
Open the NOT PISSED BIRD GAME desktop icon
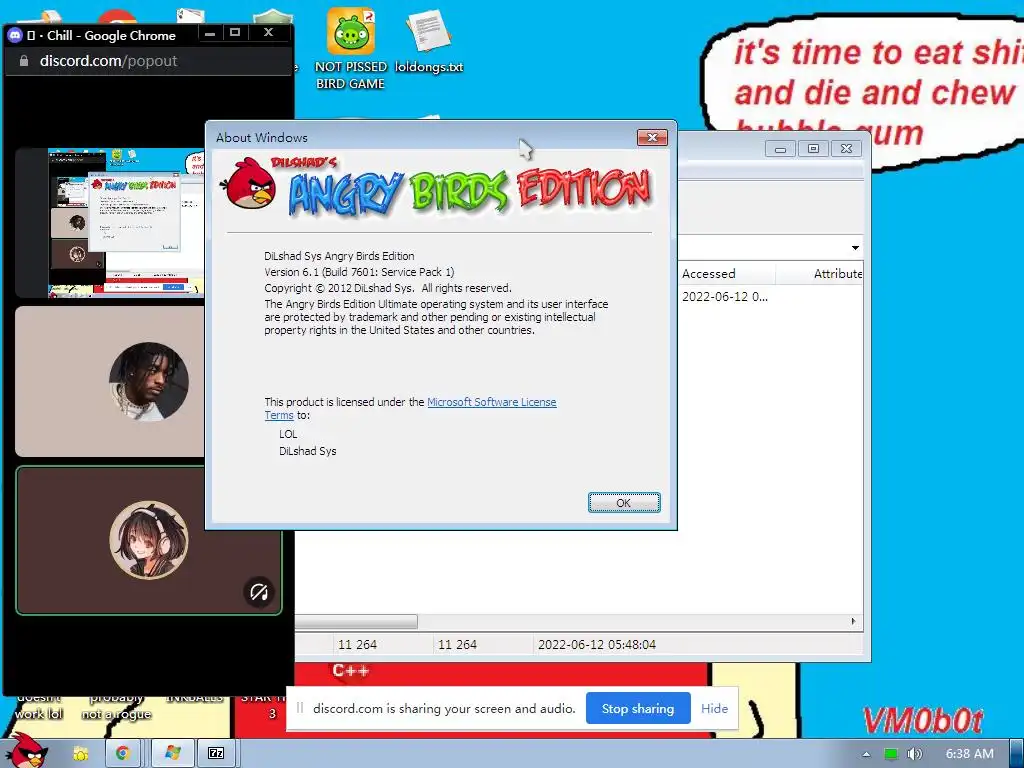[351, 49]
